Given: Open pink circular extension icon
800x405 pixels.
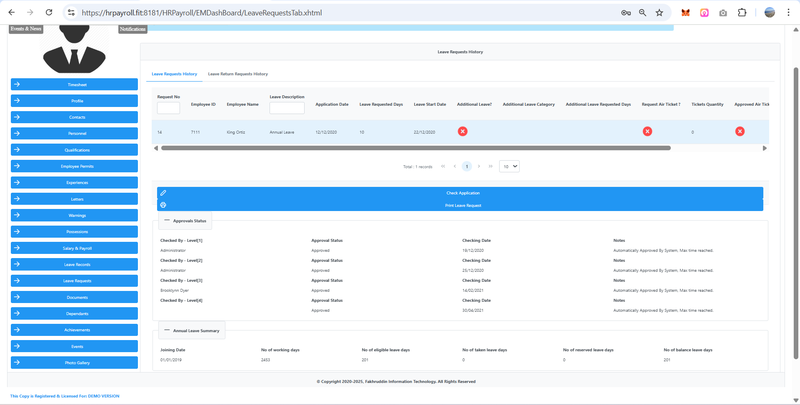Looking at the screenshot, I should click(x=704, y=13).
